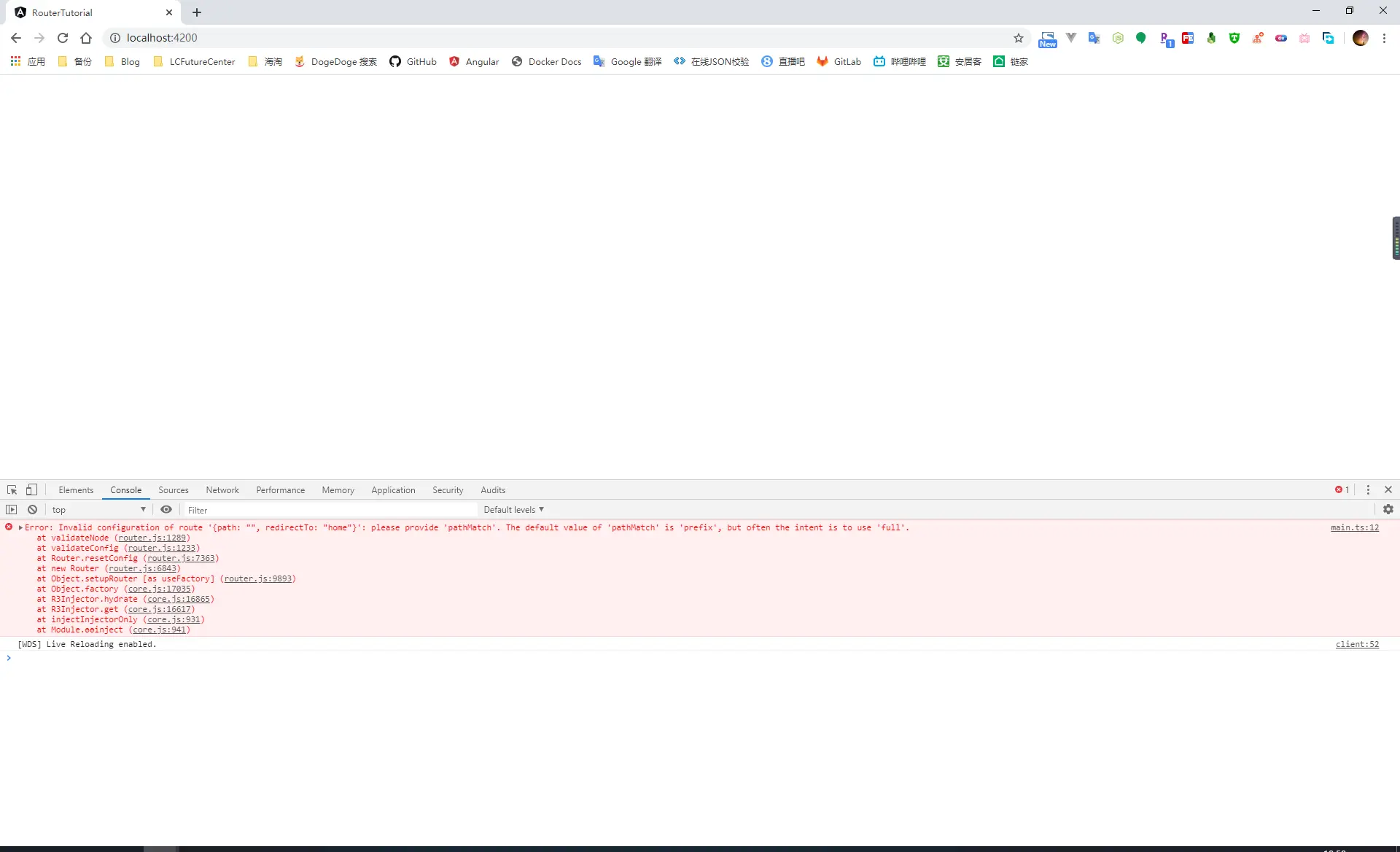
Task: Open the GitHub bookmark
Action: [413, 62]
